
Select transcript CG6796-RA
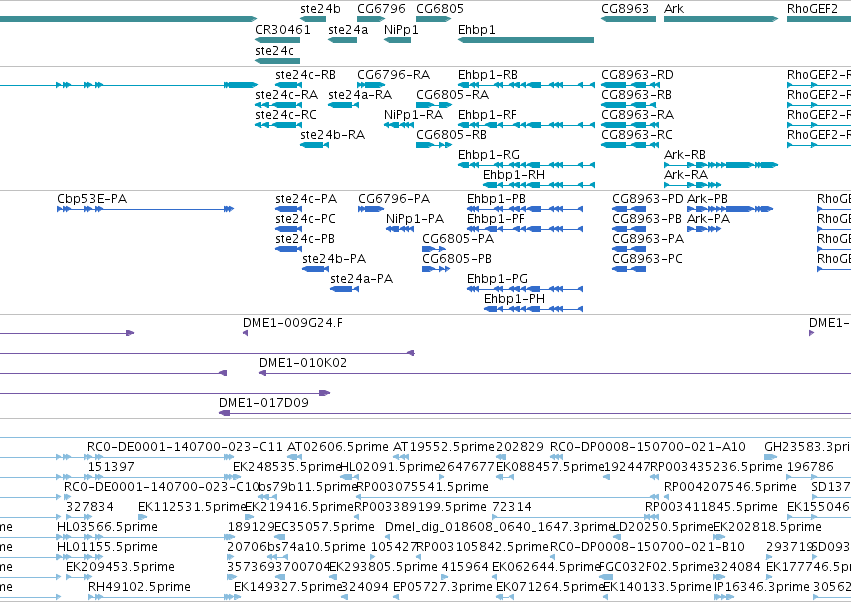tap(393, 74)
